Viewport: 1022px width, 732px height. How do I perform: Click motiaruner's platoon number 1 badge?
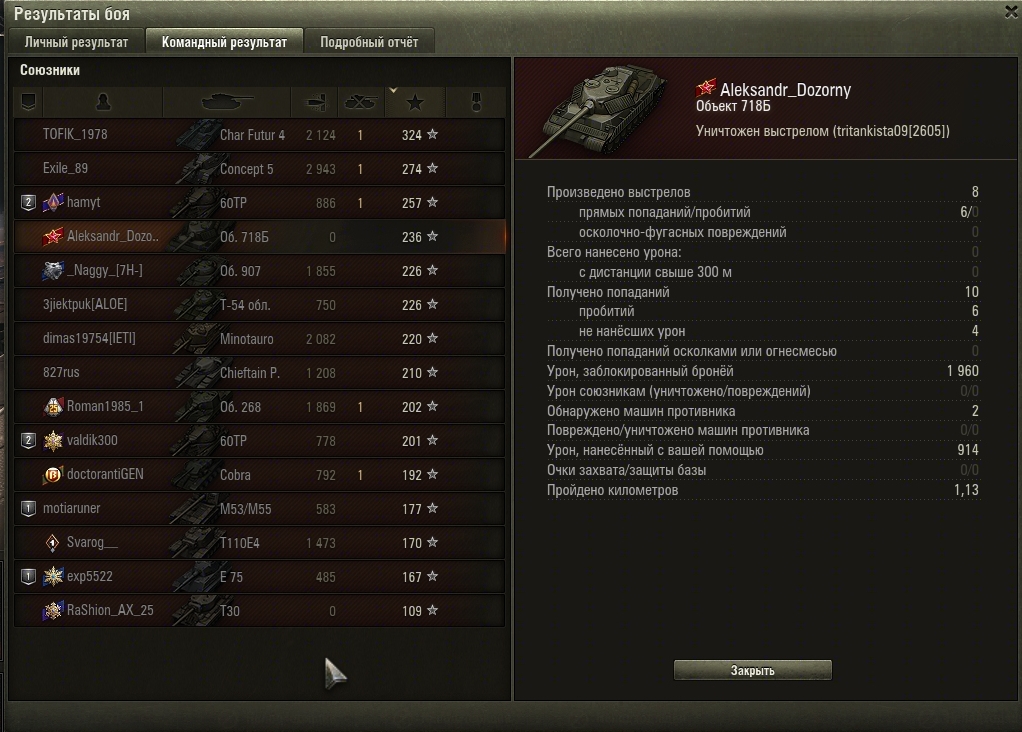click(28, 508)
